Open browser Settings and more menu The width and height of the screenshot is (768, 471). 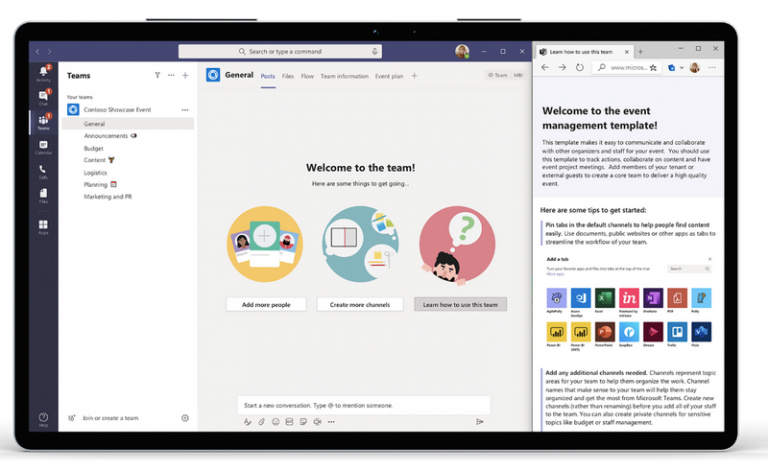tap(712, 68)
